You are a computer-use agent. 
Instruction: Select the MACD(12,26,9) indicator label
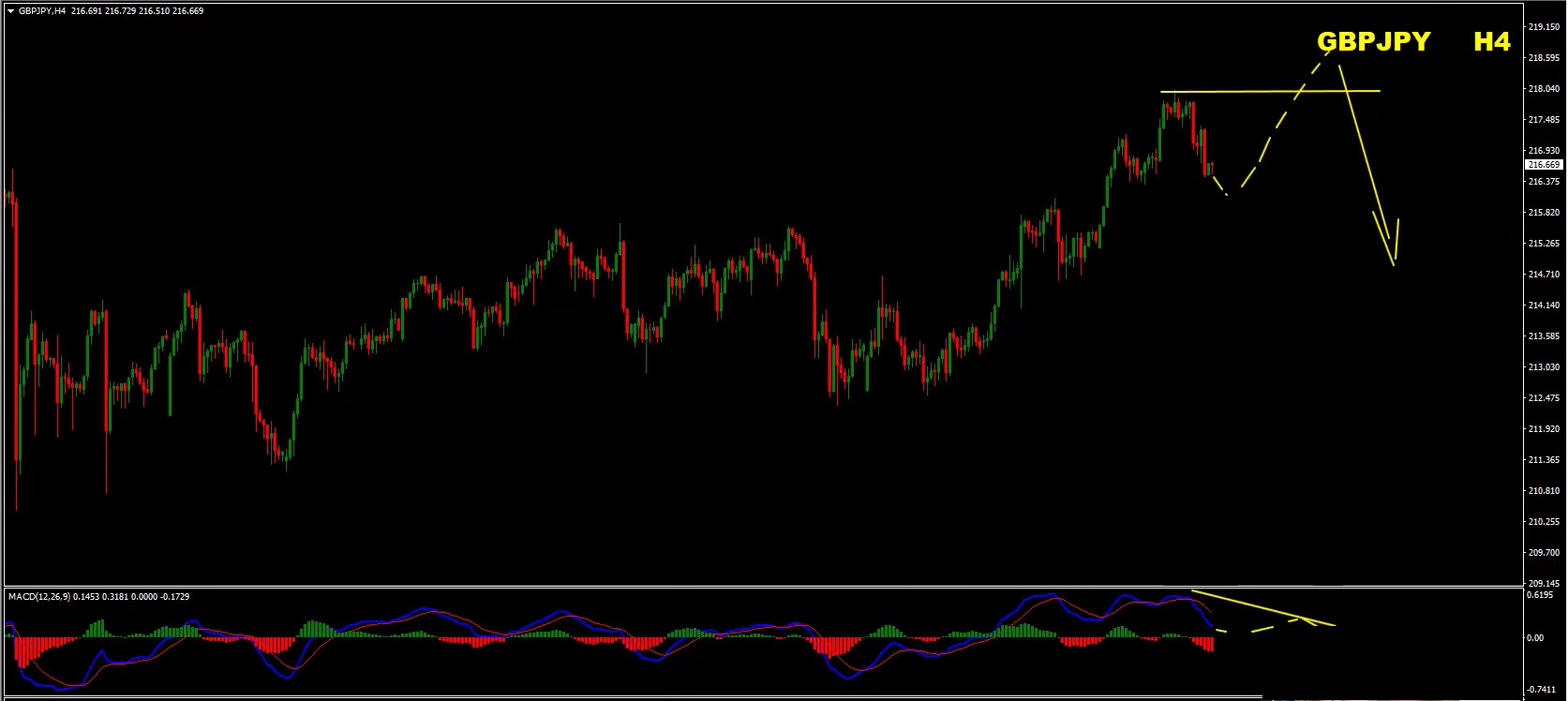37,596
